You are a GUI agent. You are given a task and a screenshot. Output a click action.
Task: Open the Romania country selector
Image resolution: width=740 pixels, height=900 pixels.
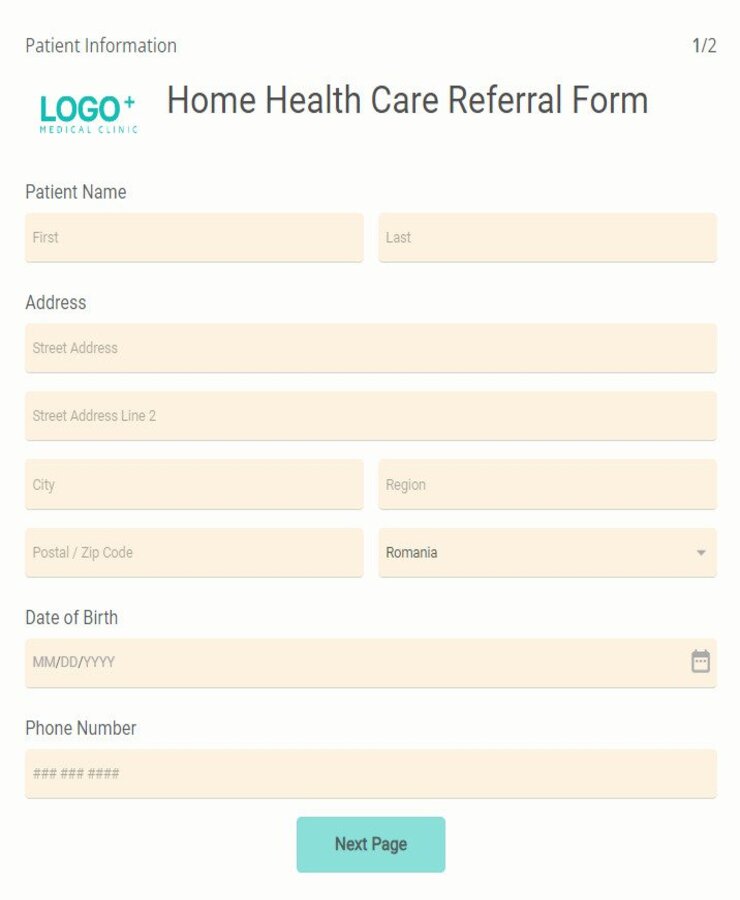coord(547,552)
